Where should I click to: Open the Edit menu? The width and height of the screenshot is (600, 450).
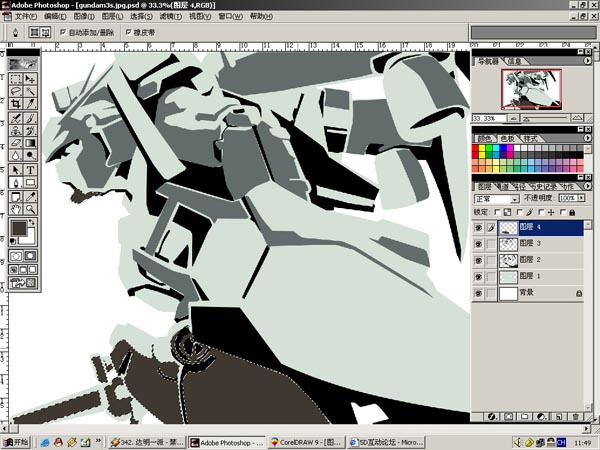tap(55, 16)
